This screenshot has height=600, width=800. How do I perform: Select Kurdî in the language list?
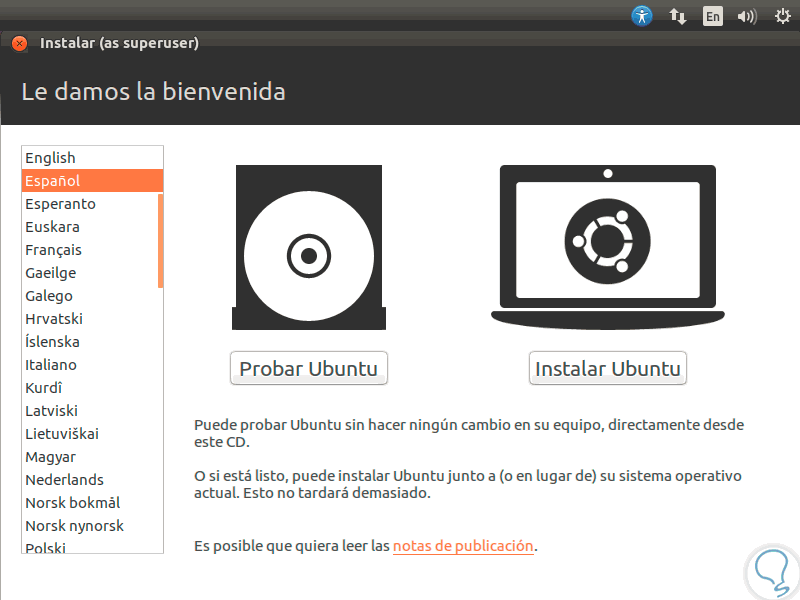tap(92, 387)
